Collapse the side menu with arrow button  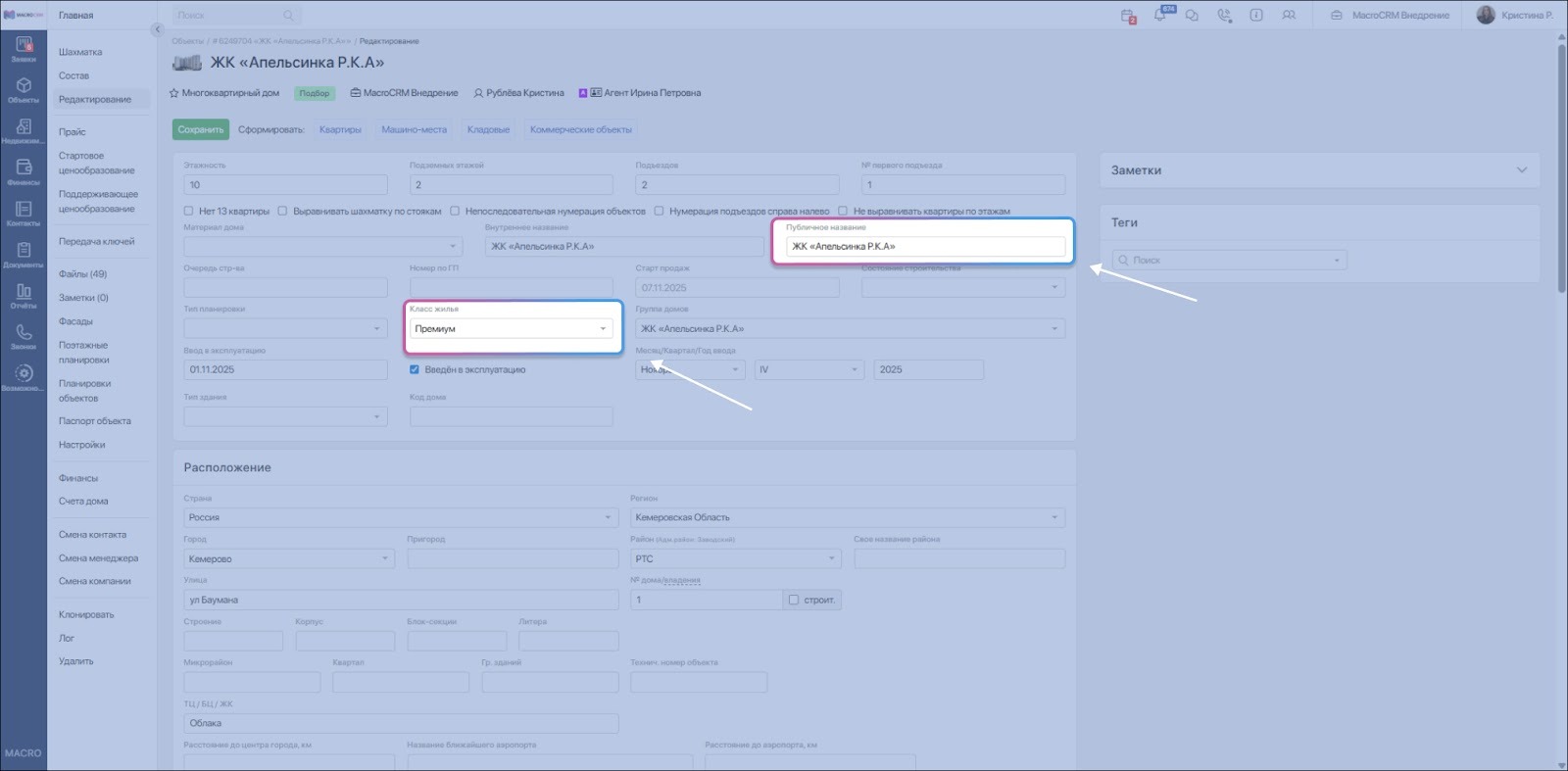click(x=157, y=29)
